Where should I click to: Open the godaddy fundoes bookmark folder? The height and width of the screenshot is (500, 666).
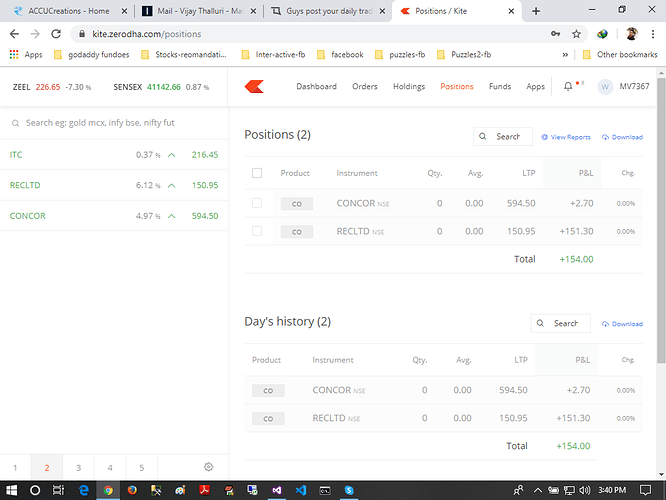coord(91,54)
